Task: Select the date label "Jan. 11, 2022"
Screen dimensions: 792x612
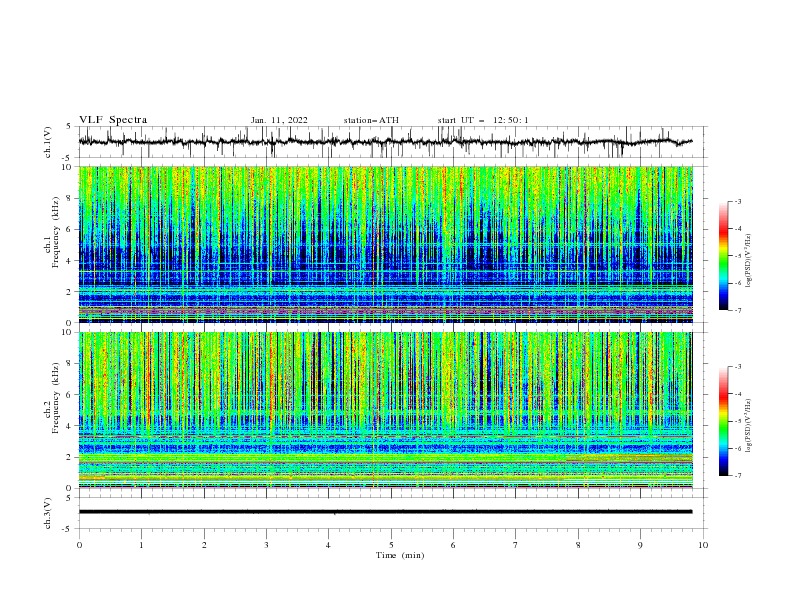Action: click(x=279, y=120)
